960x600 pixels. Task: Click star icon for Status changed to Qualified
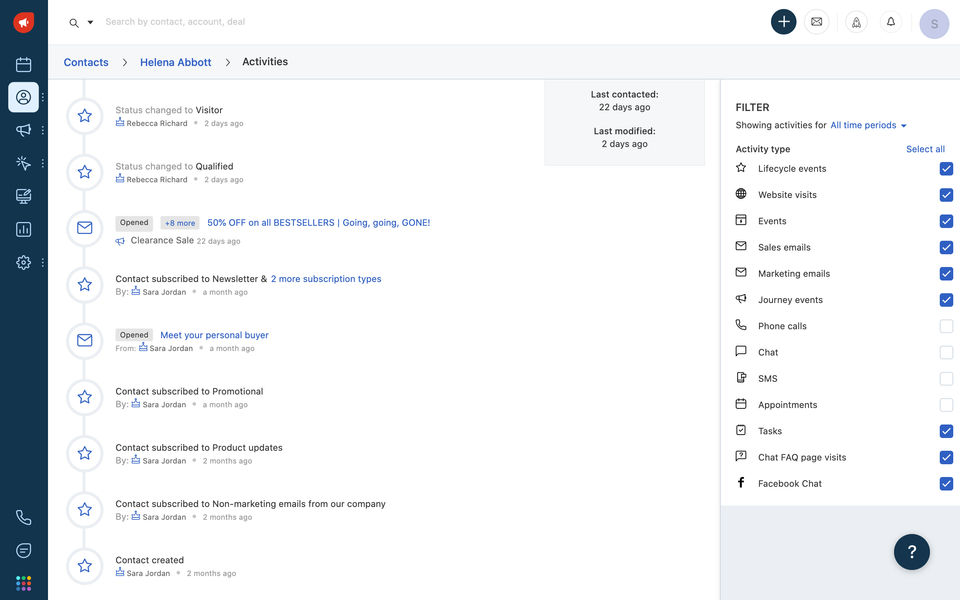point(84,172)
